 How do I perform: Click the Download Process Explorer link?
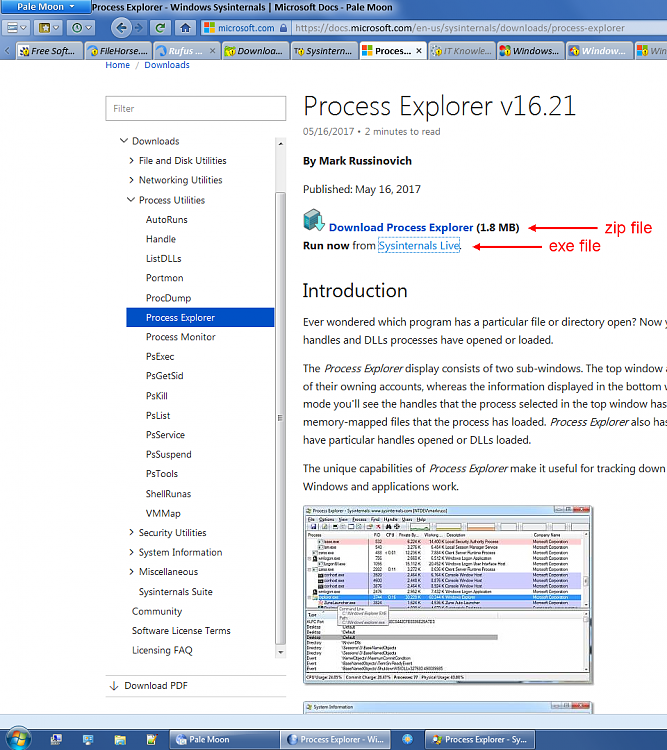tap(400, 228)
